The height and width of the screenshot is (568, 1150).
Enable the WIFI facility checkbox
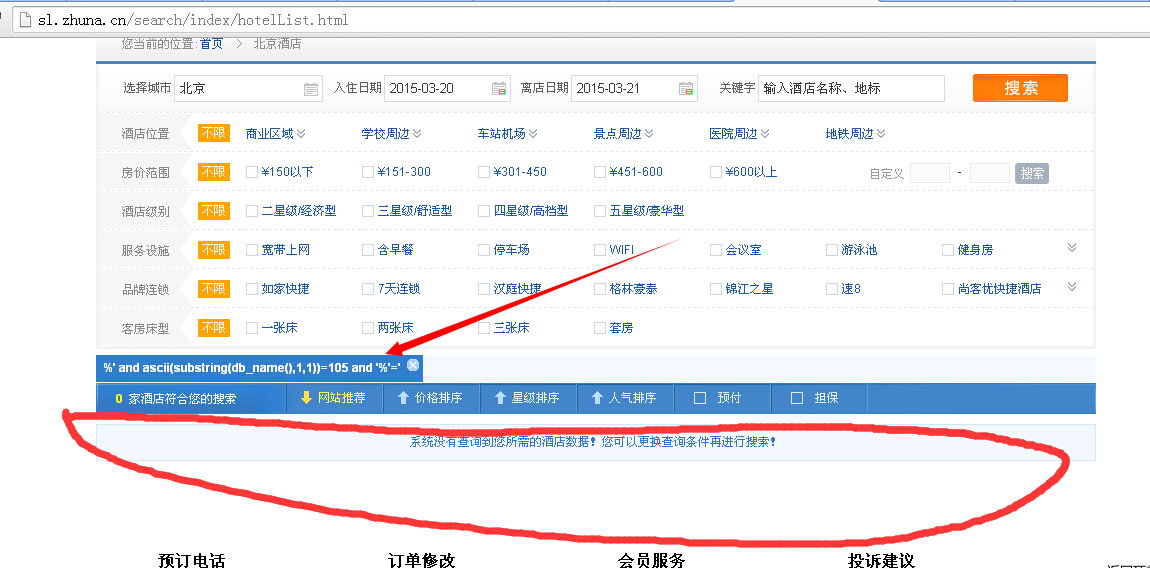[600, 250]
